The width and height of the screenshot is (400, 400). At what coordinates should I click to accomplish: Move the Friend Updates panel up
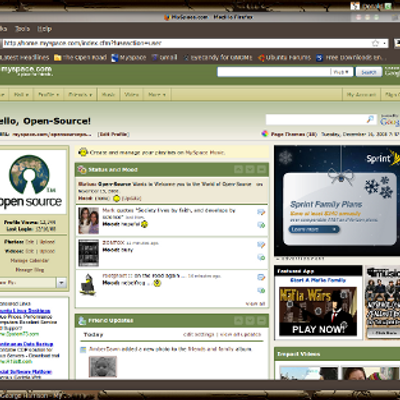[x=238, y=321]
